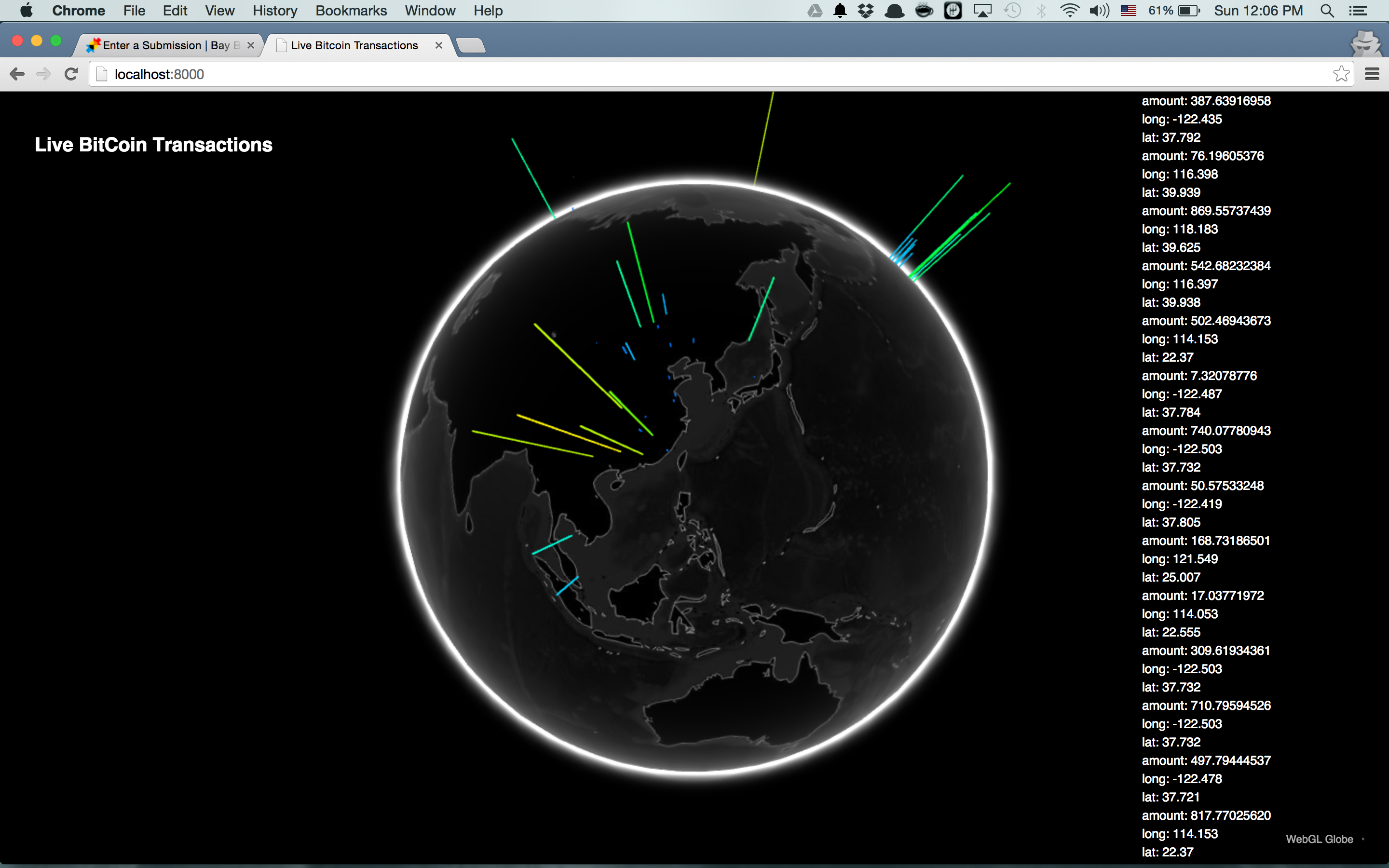The width and height of the screenshot is (1389, 868).
Task: Open Spotlight search magnifier
Action: (x=1326, y=11)
